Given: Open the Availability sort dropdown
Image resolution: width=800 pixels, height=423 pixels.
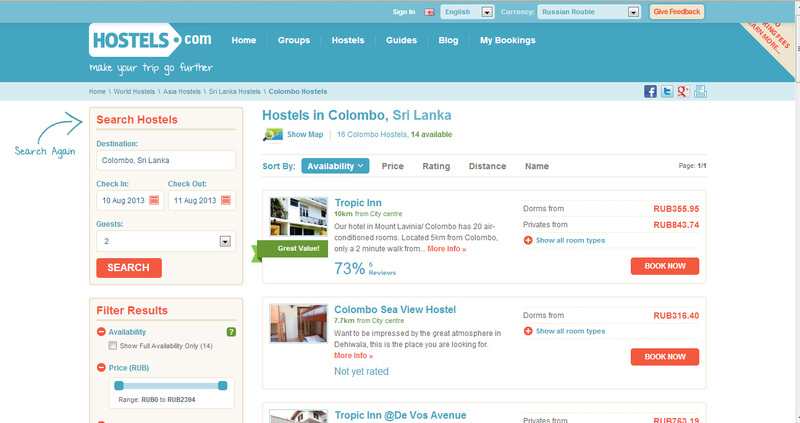Looking at the screenshot, I should pyautogui.click(x=335, y=166).
